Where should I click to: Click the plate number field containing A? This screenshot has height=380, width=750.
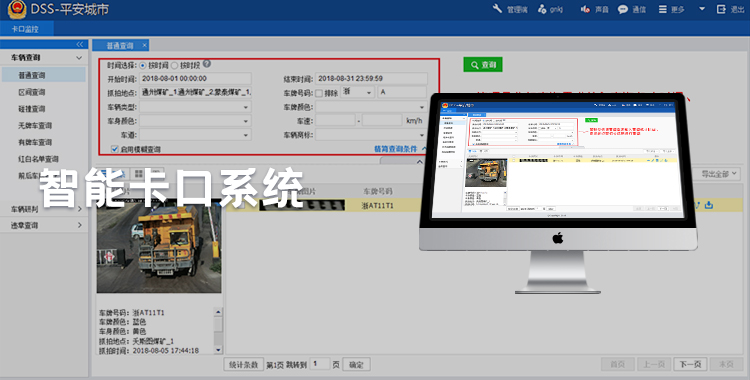(x=402, y=92)
